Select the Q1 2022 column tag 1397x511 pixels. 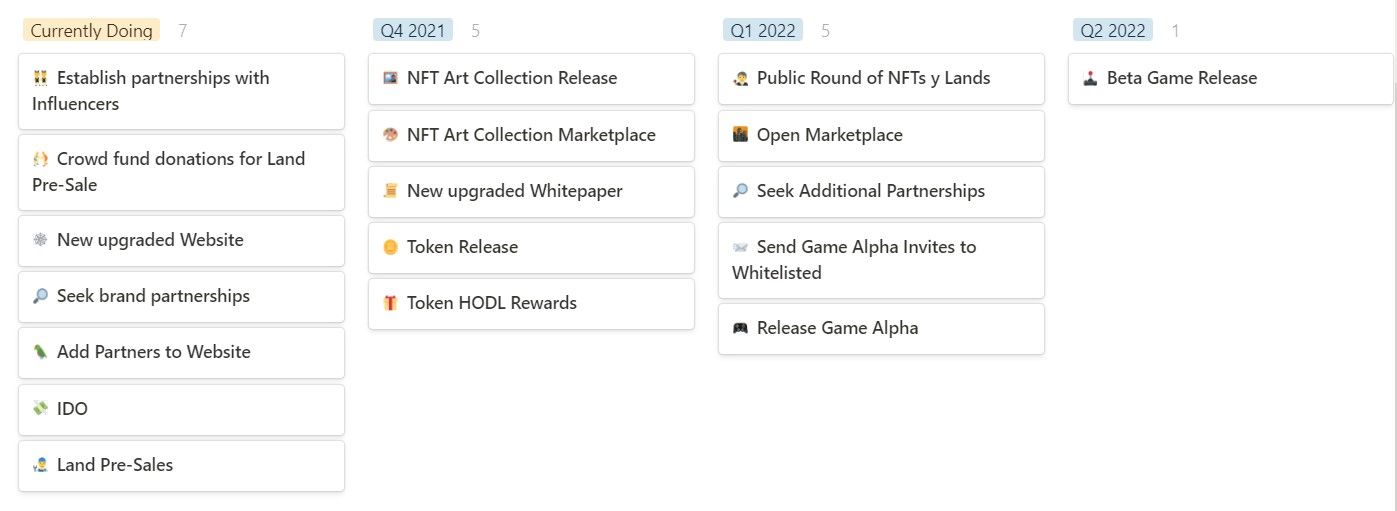tap(763, 31)
